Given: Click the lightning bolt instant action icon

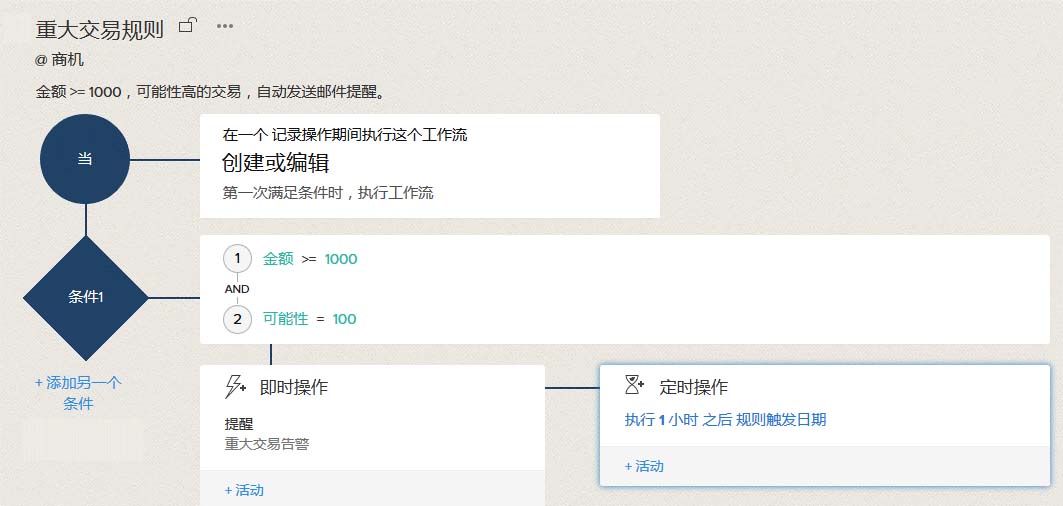Looking at the screenshot, I should tap(236, 387).
